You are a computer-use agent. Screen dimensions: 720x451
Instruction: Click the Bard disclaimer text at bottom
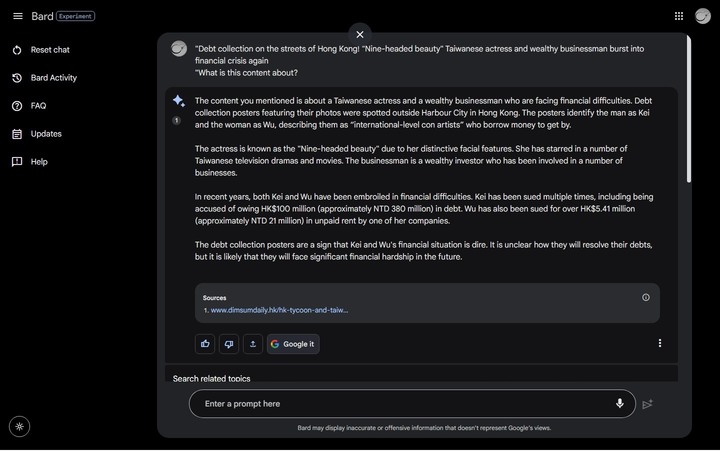424,428
